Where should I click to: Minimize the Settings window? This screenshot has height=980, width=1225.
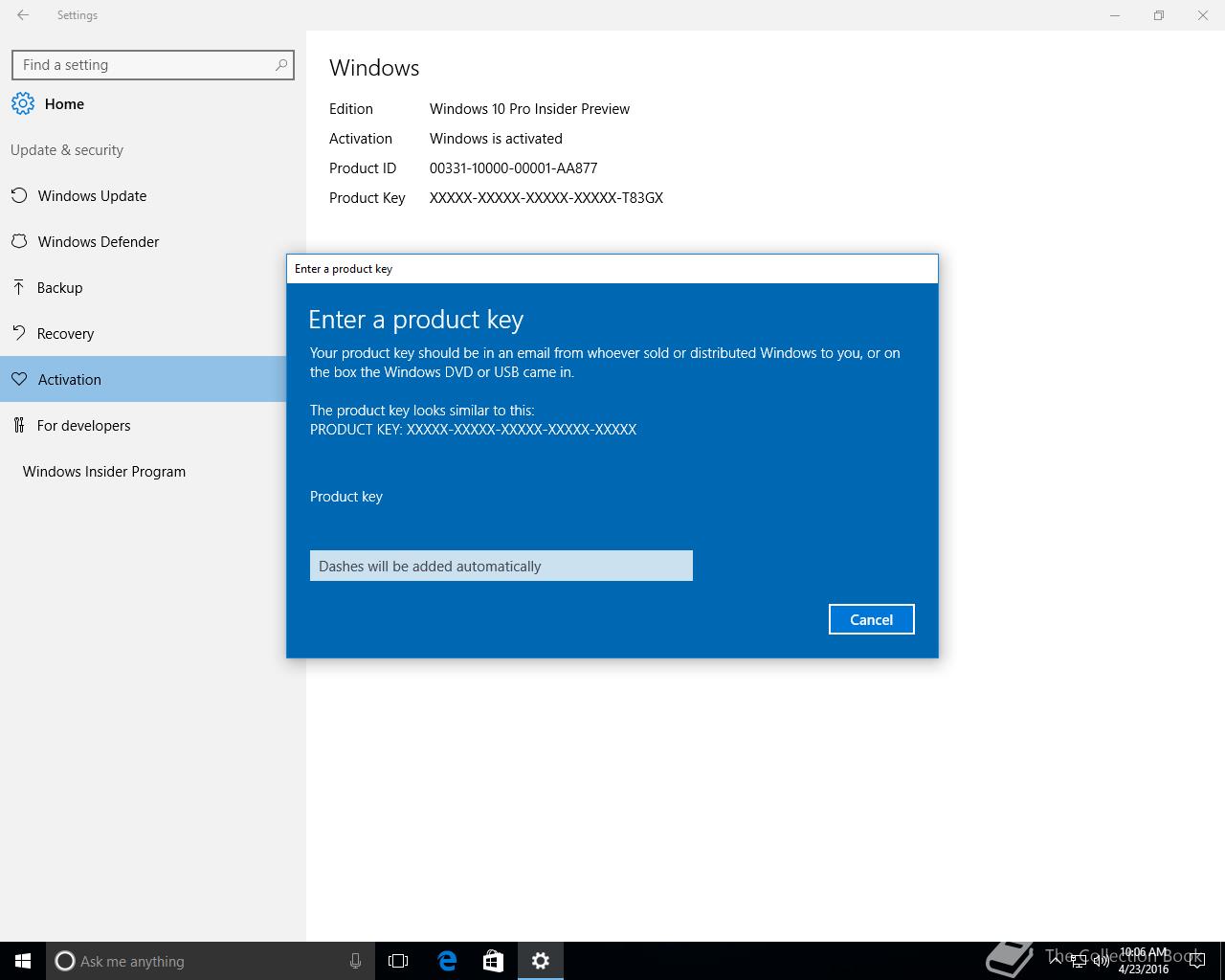click(1115, 15)
